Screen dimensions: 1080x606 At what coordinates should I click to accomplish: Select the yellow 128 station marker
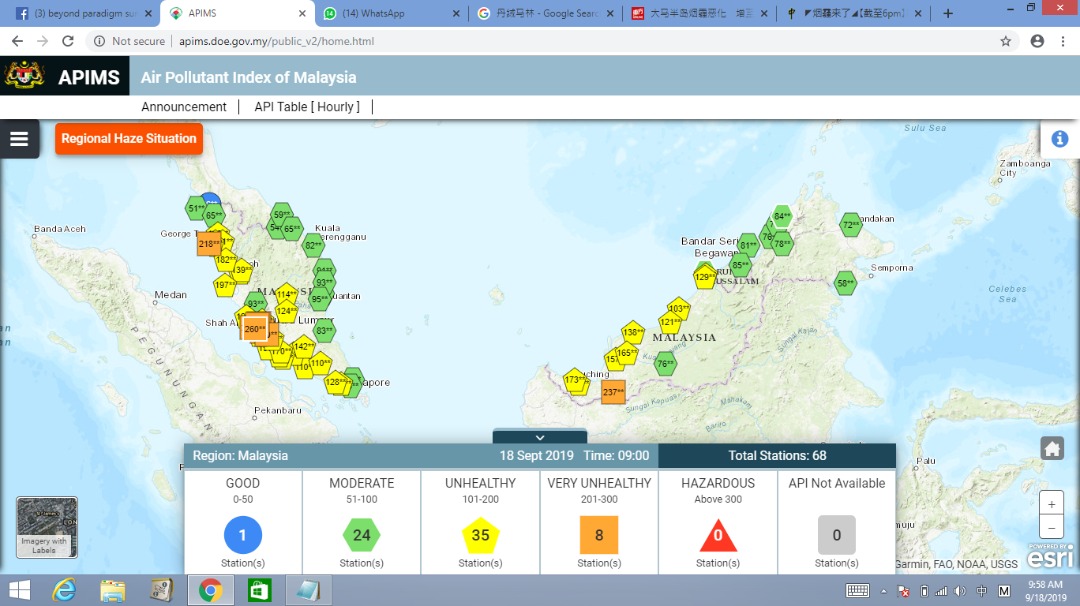coord(336,382)
